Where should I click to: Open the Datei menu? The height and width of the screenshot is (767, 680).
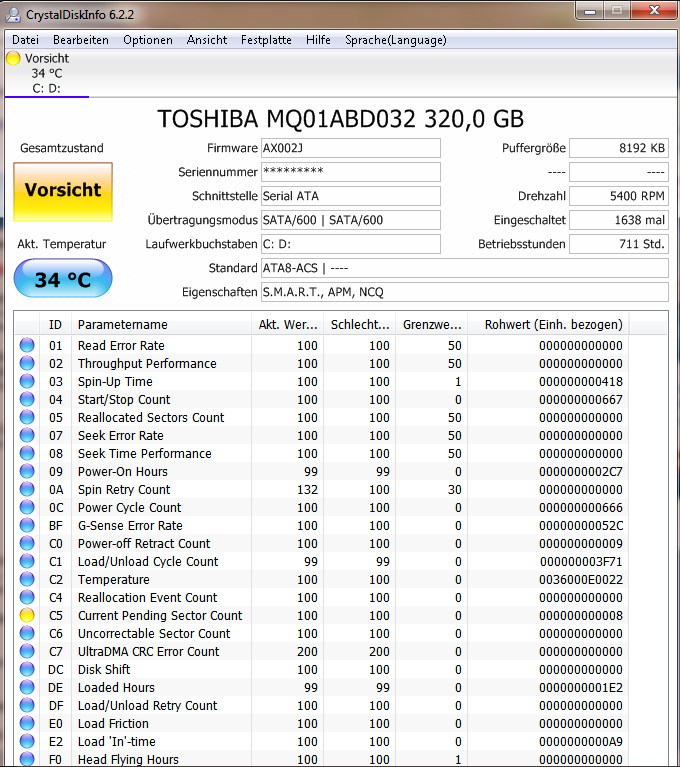click(25, 40)
